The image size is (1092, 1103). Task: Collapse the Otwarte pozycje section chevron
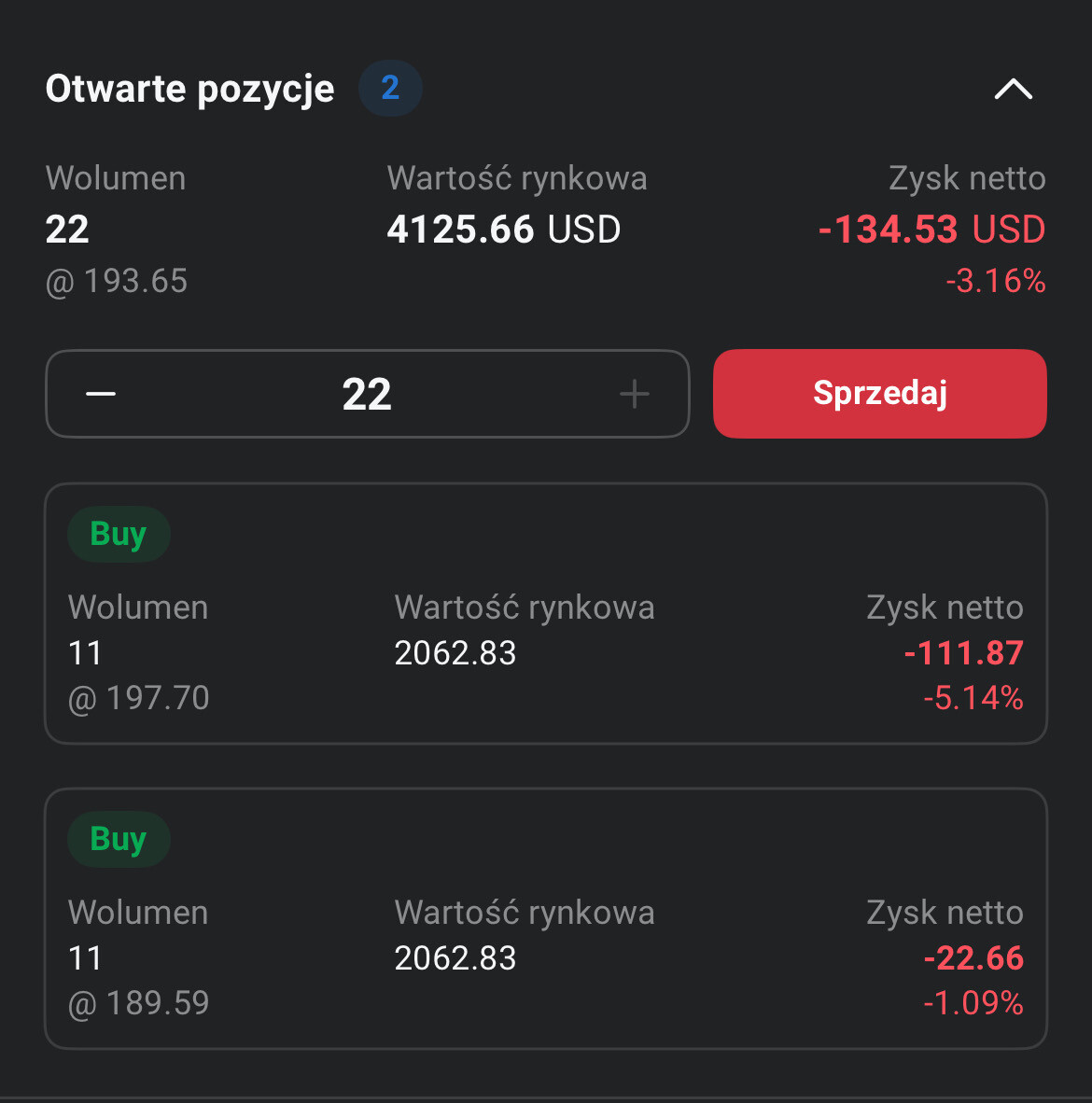click(x=1013, y=90)
